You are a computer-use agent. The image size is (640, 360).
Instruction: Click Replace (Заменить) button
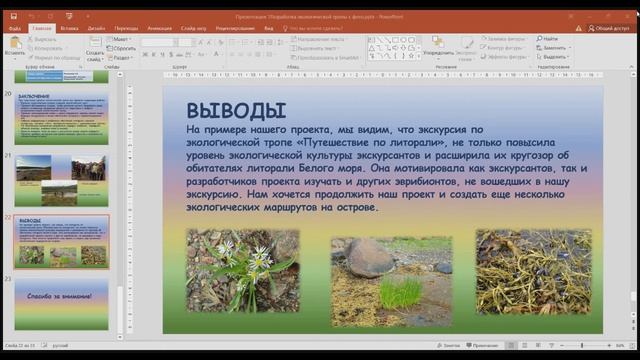(553, 48)
